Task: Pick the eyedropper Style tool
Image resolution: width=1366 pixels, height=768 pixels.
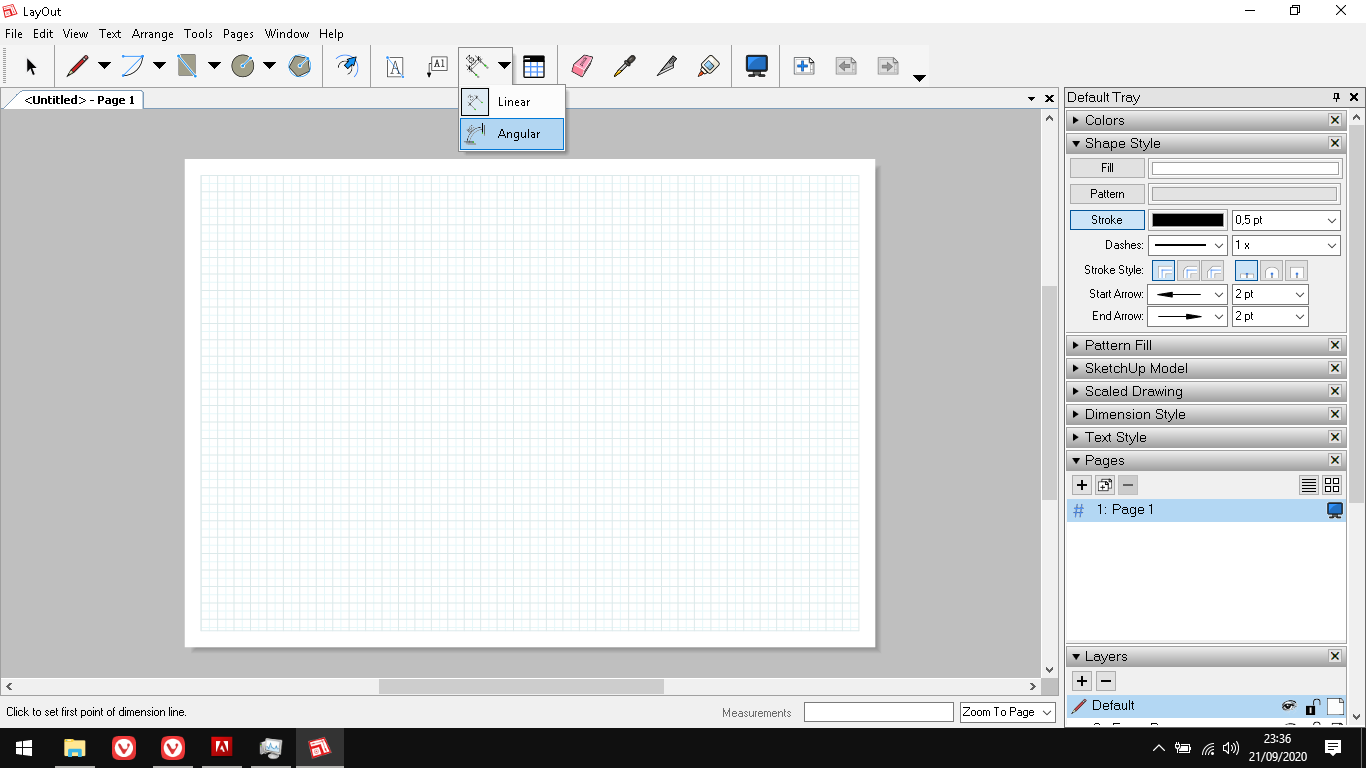Action: pos(624,67)
